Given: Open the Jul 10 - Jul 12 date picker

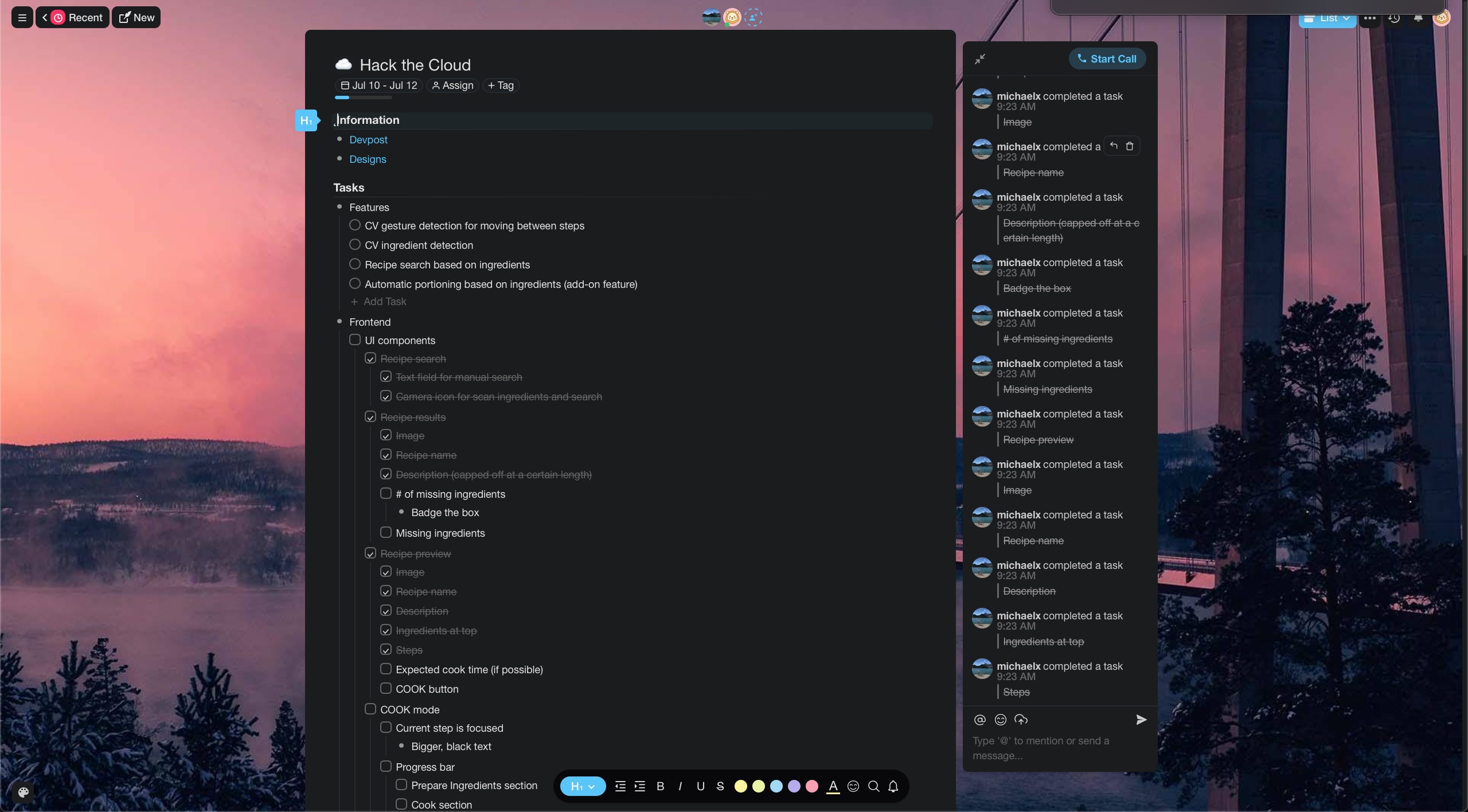Looking at the screenshot, I should tap(378, 85).
